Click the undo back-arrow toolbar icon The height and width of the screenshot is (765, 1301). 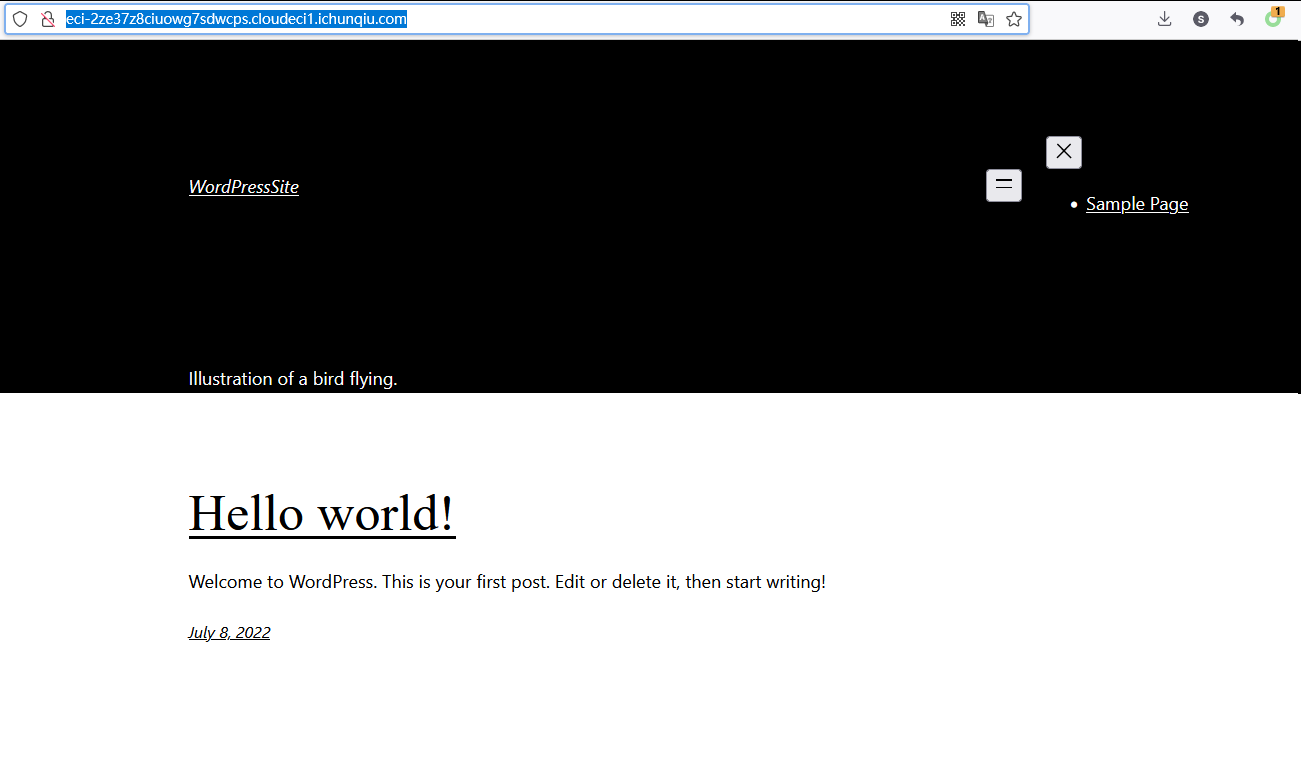1237,19
